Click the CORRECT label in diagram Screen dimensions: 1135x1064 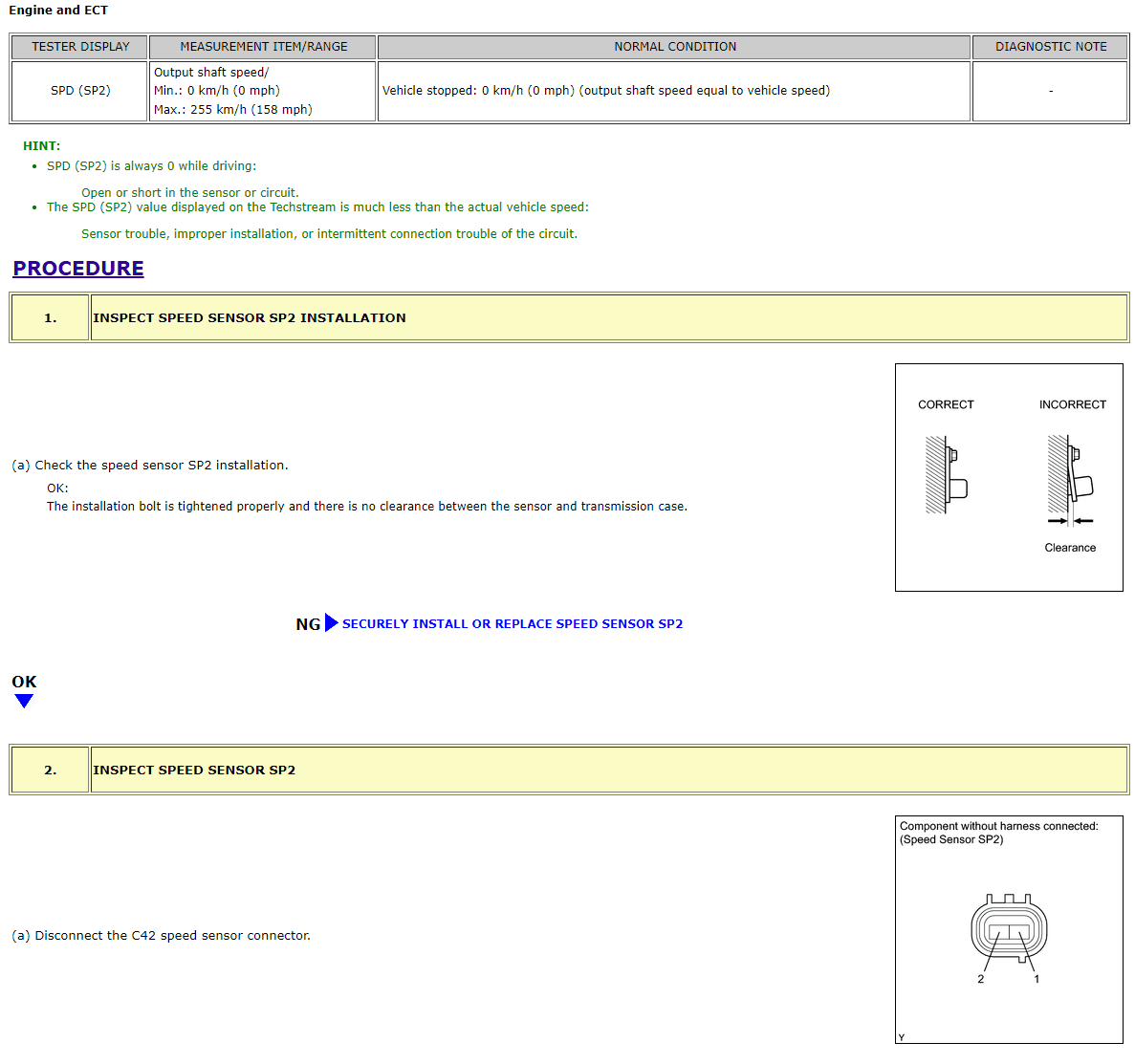946,404
